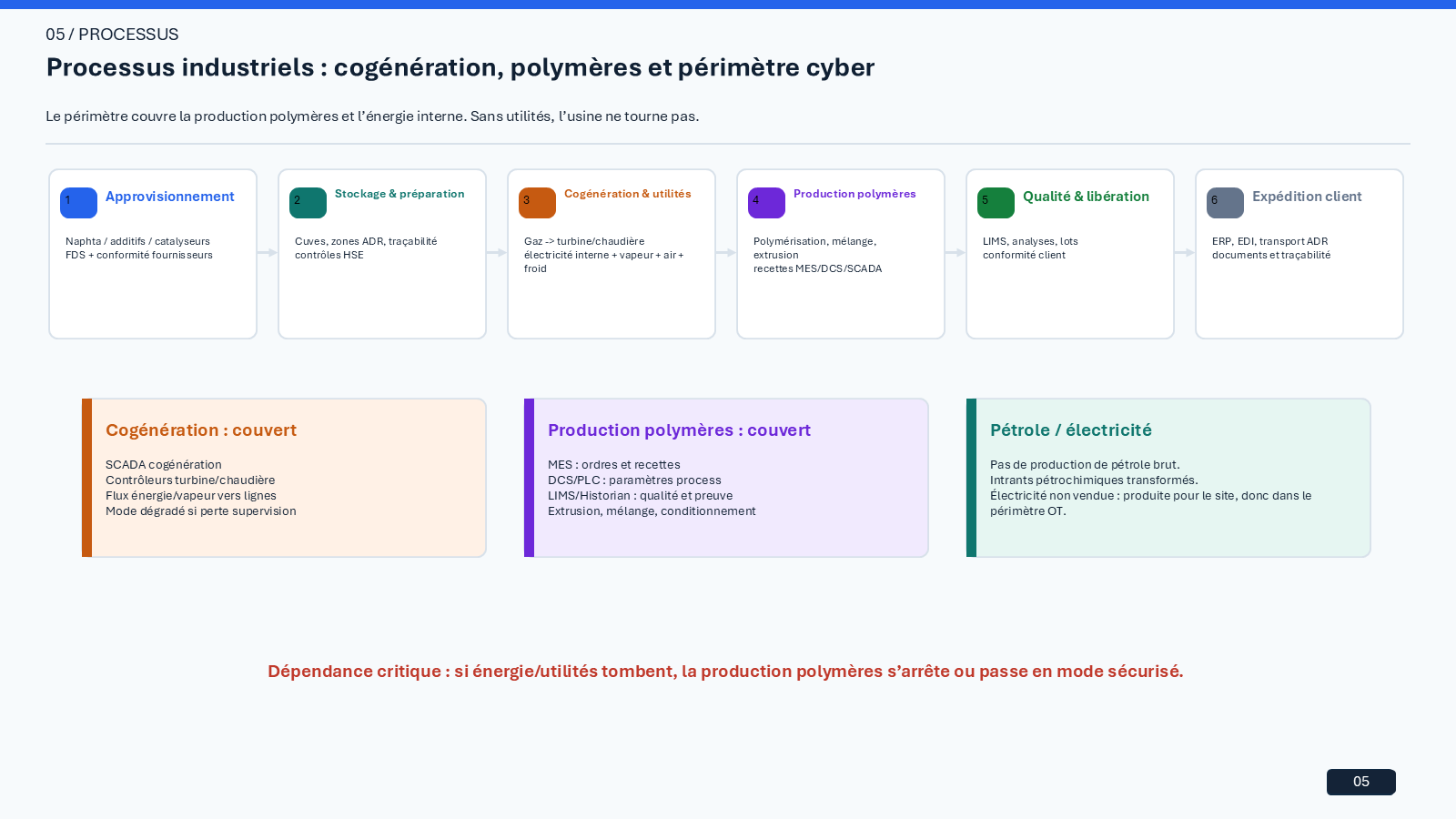Click text Intrants pétrochimiques transformés
1456x819 pixels.
pyautogui.click(x=1094, y=480)
